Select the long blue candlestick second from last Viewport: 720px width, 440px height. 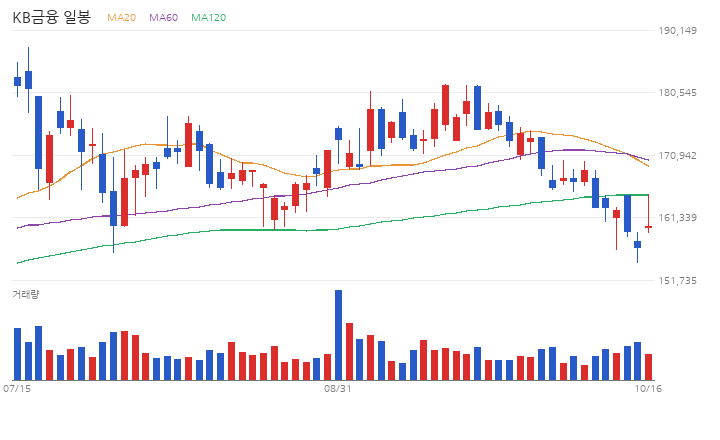[627, 214]
